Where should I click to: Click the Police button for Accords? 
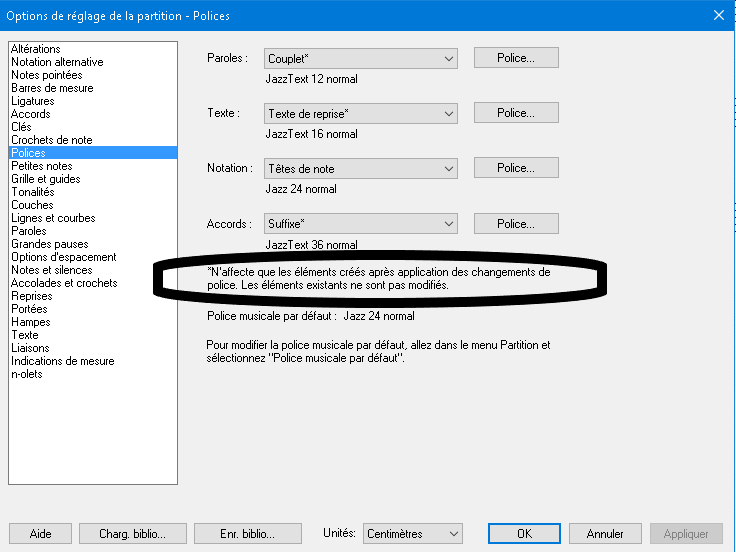click(x=515, y=223)
